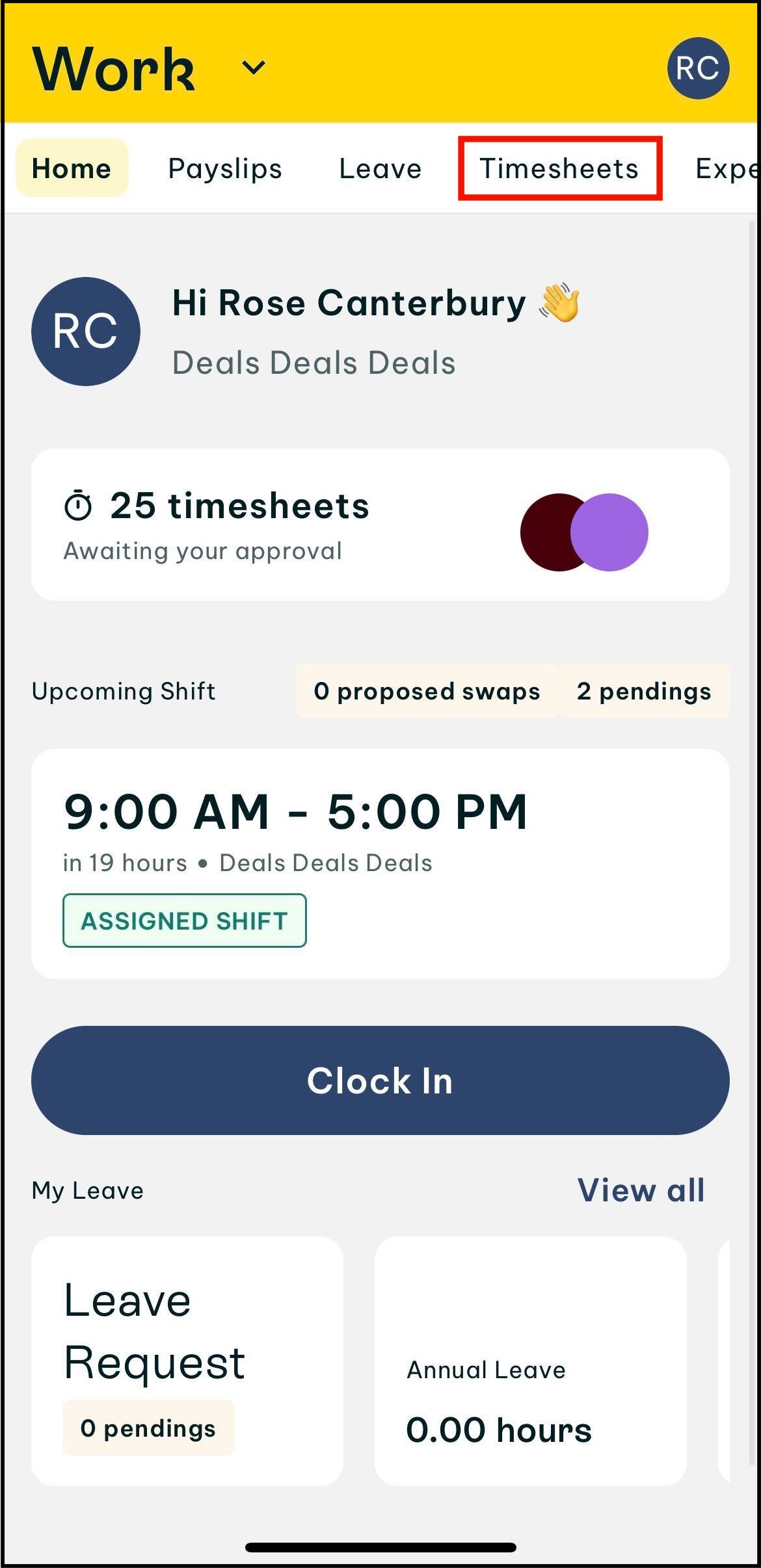Select the Home tab
Viewport: 761px width, 1568px height.
pos(72,168)
